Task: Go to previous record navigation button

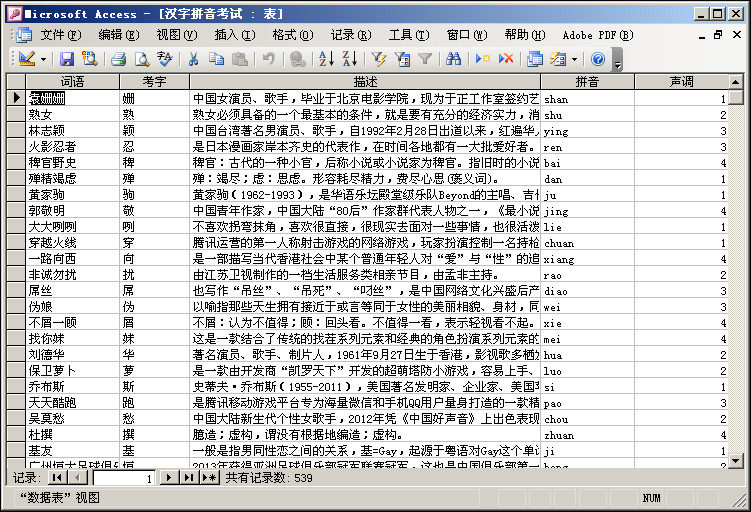Action: click(78, 478)
